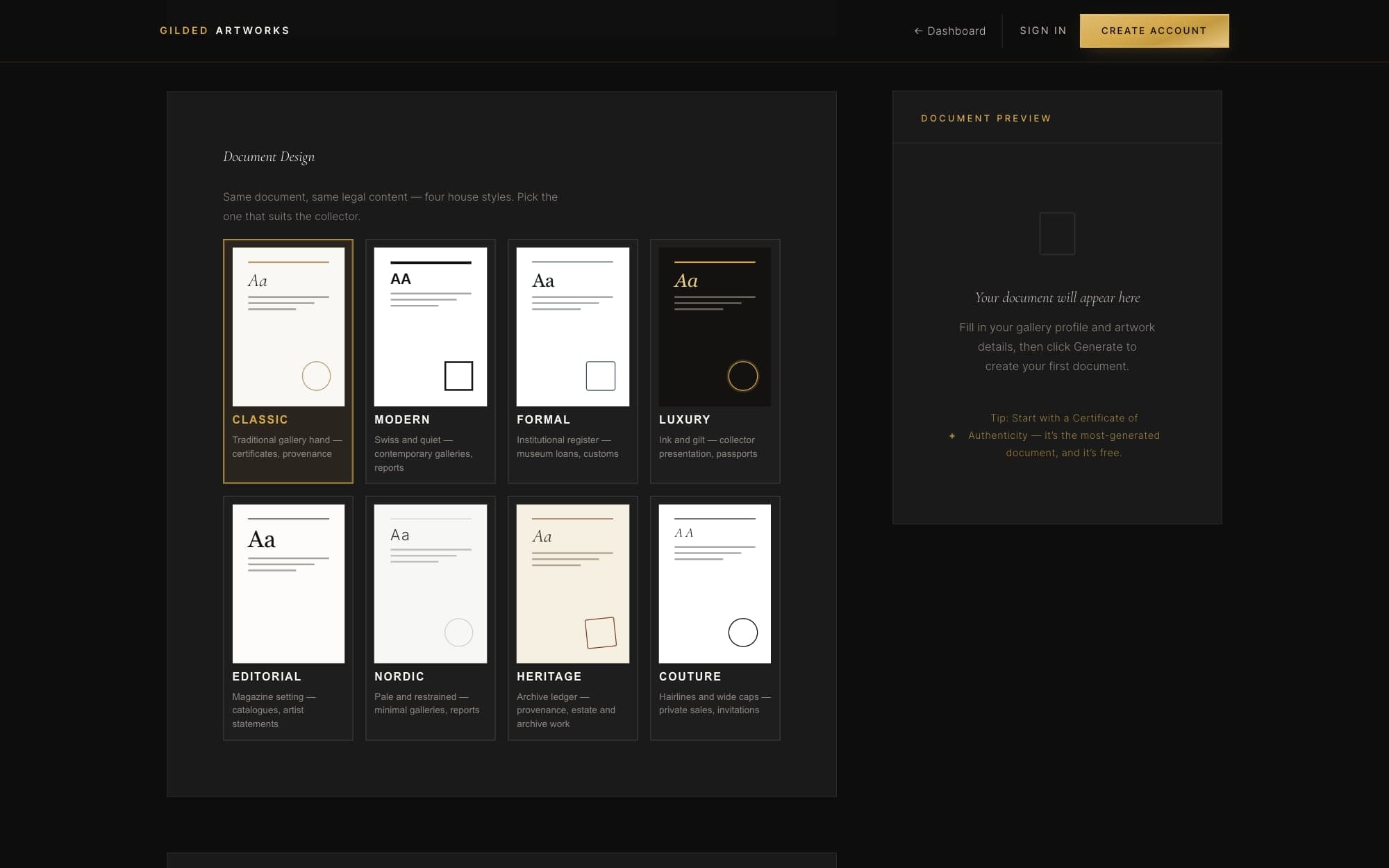Click the rounded square seal on Formal thumbnail
The width and height of the screenshot is (1389, 868).
[601, 376]
